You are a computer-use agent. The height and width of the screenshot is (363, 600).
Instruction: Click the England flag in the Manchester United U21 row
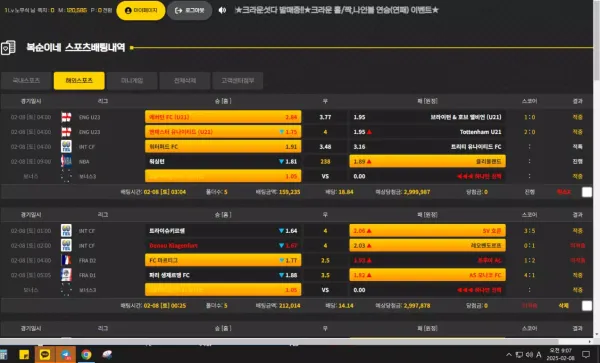(x=66, y=132)
